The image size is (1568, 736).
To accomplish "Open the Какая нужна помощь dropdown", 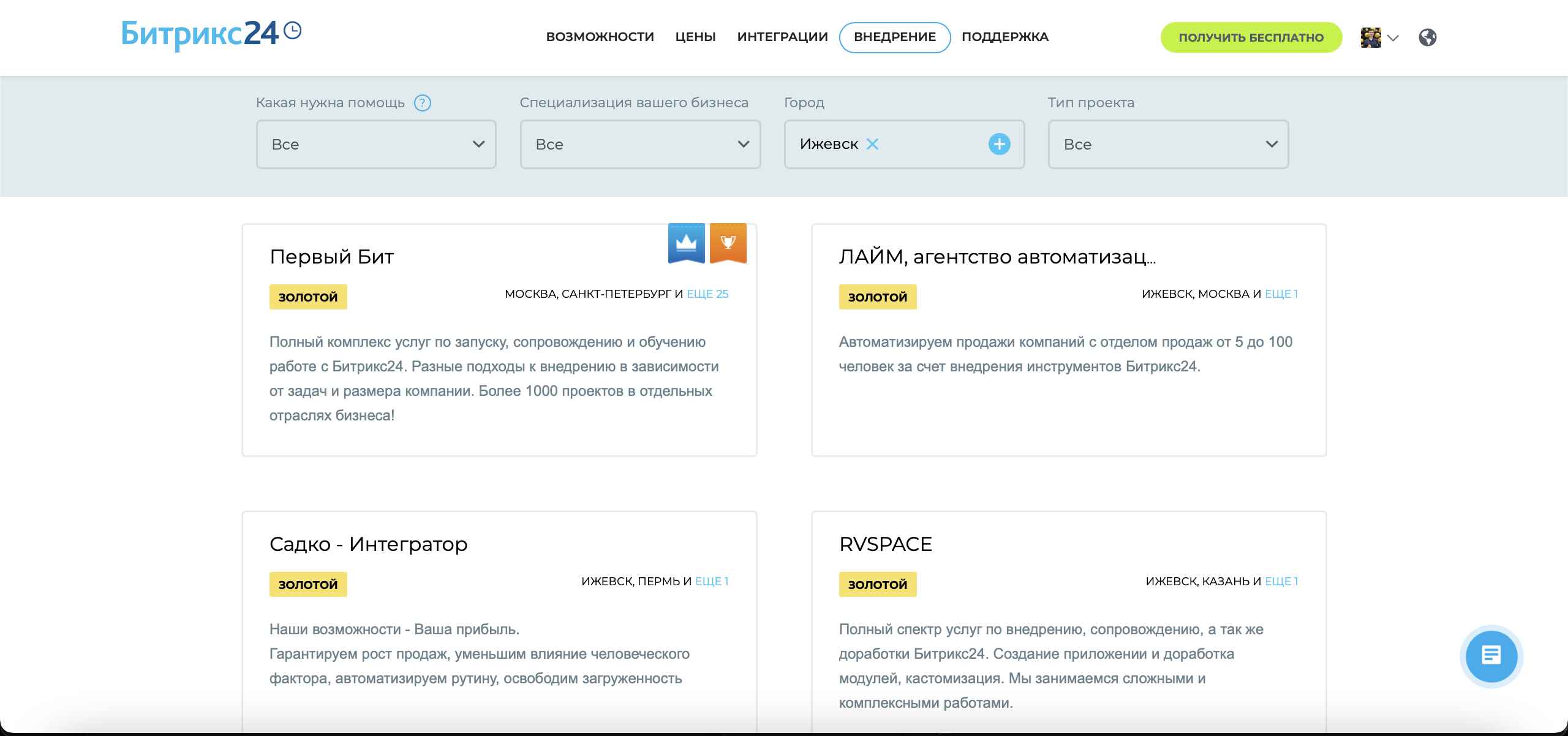I will [376, 144].
